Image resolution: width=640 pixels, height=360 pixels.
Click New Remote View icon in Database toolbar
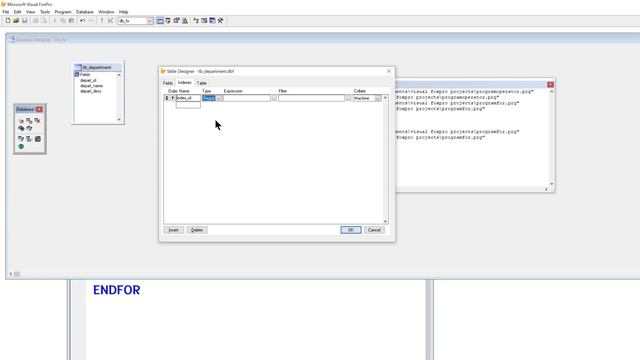point(21,129)
